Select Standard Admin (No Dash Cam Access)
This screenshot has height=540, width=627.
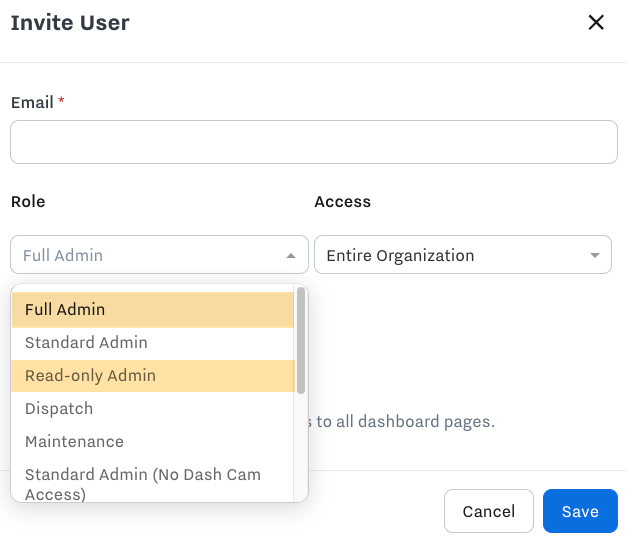pos(152,484)
